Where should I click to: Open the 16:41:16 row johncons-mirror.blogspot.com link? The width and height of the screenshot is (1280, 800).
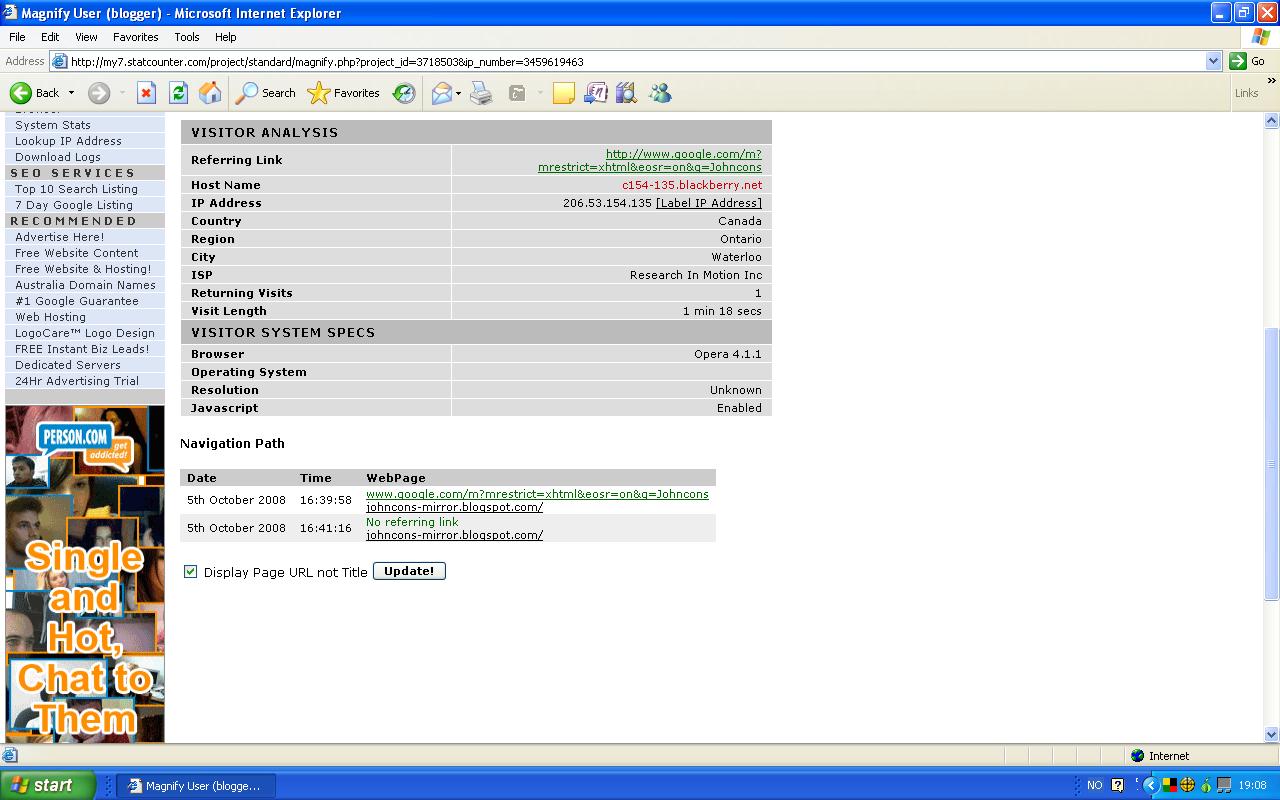tap(455, 535)
